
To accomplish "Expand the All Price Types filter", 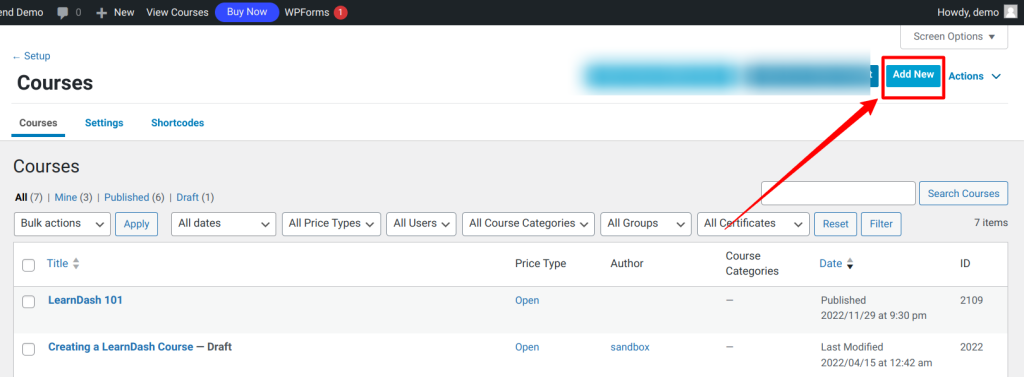I will (331, 223).
